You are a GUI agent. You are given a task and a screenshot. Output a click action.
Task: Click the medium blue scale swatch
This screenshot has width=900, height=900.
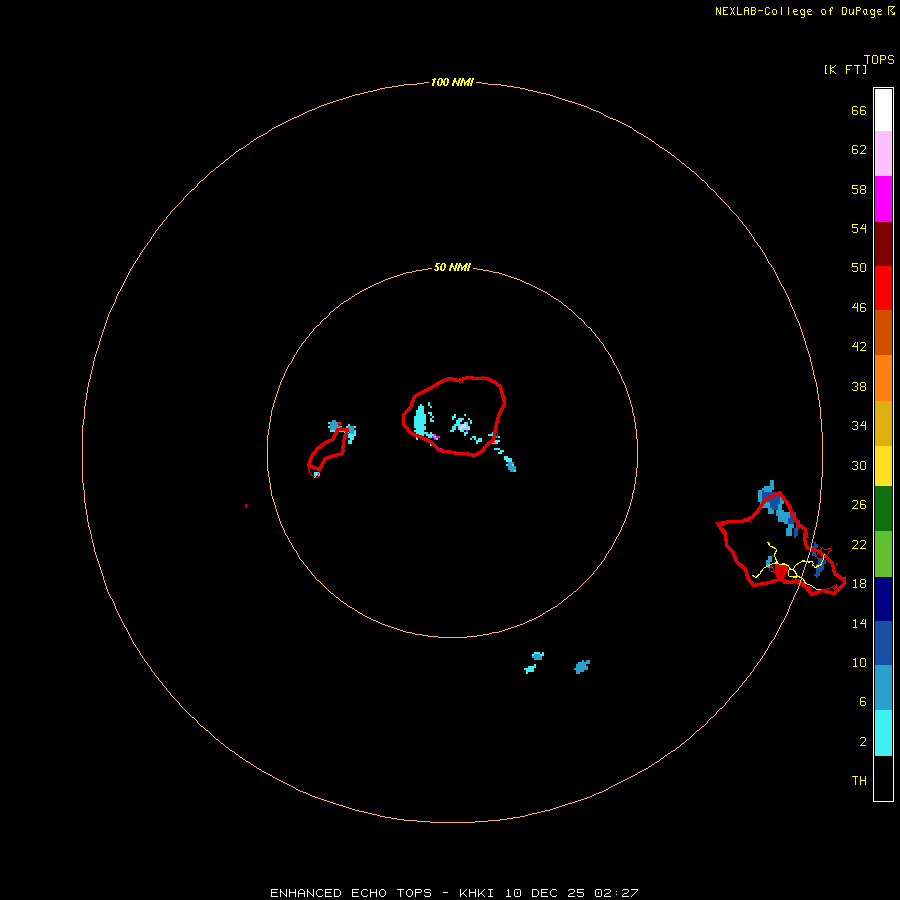coord(883,643)
